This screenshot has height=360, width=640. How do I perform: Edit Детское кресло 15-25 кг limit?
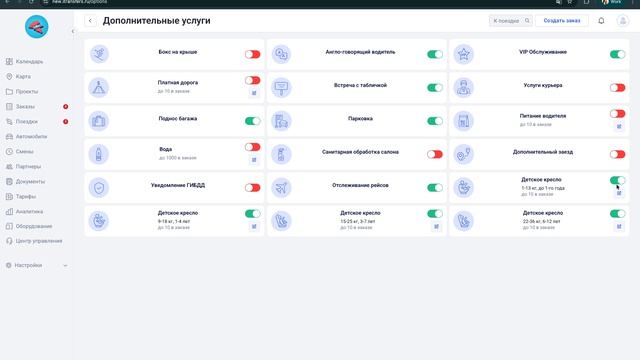[436, 226]
